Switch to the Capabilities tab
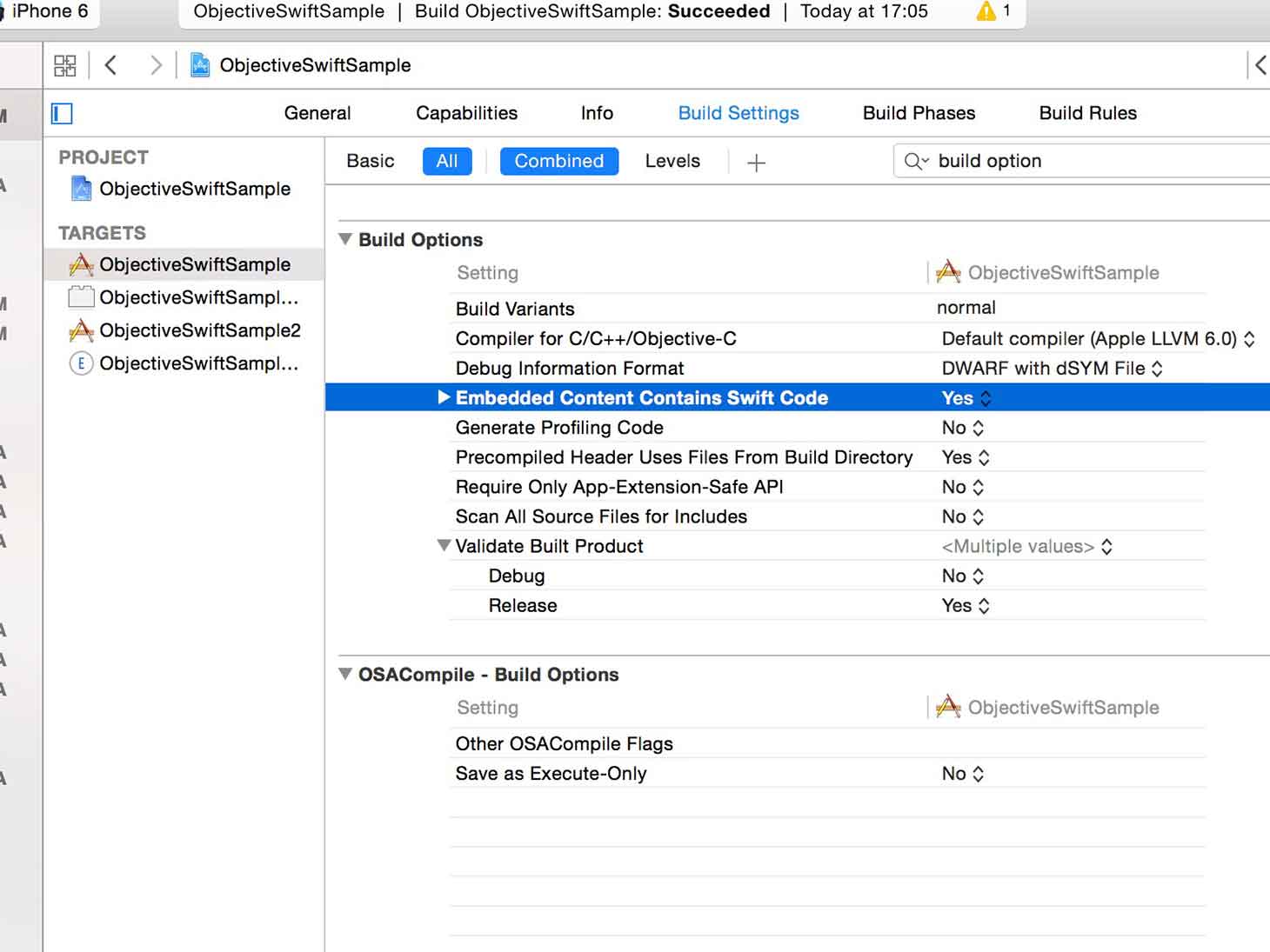Viewport: 1270px width, 952px height. [x=466, y=113]
